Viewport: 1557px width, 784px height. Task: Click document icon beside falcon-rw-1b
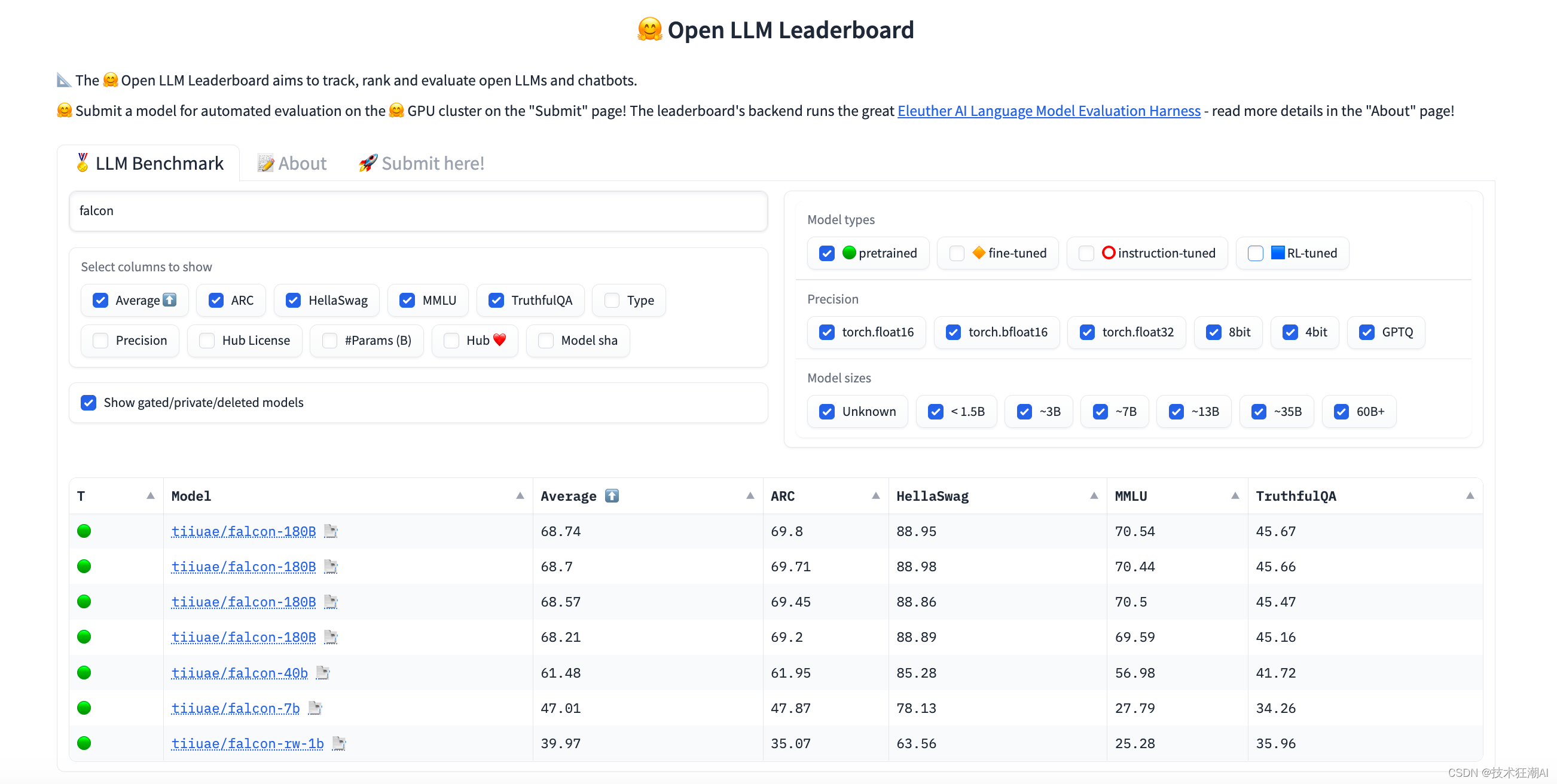click(339, 743)
